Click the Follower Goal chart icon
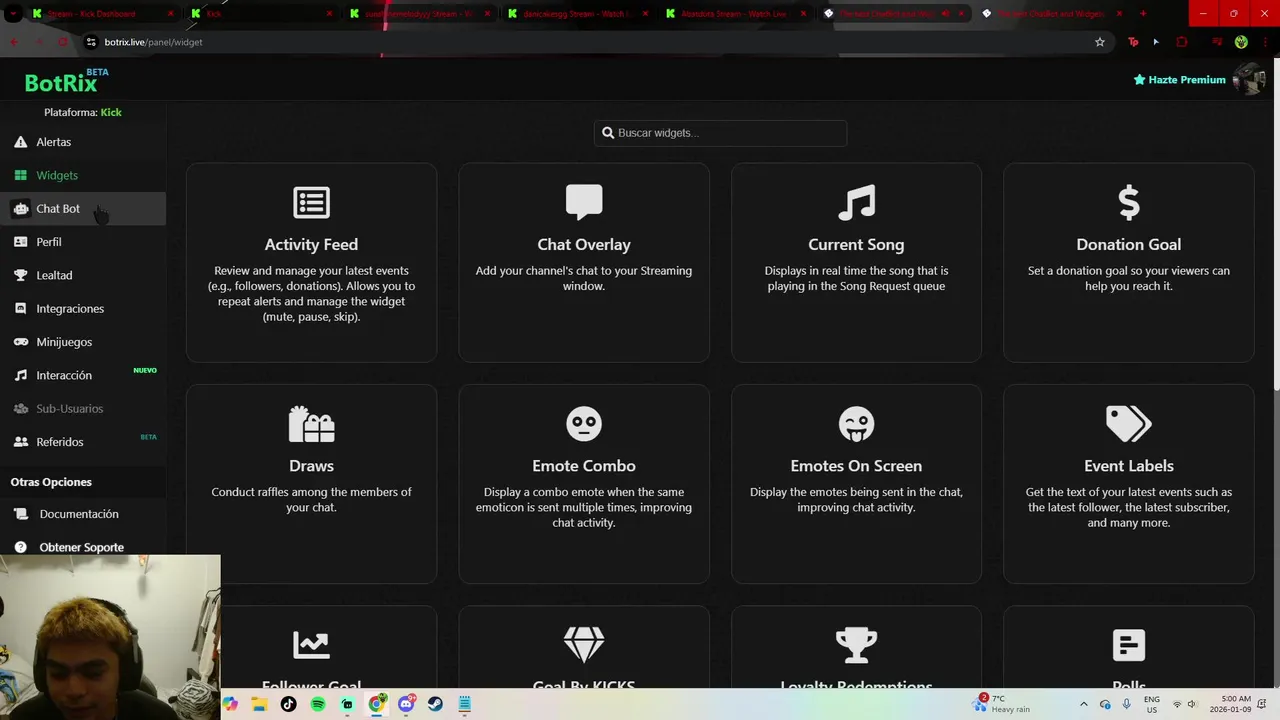The image size is (1280, 720). click(311, 645)
